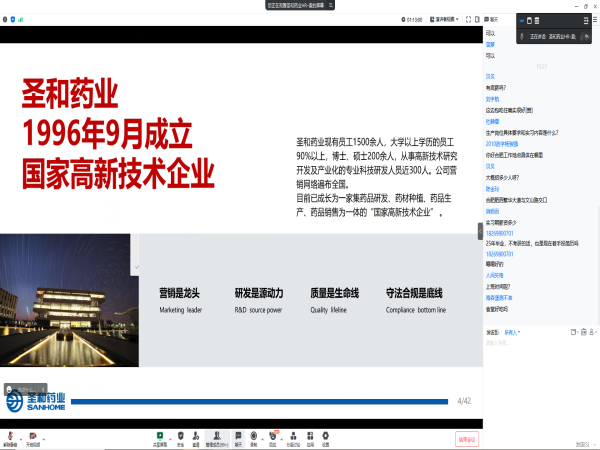The width and height of the screenshot is (600, 450).
Task: Click first 18269800701 sender link
Action: (x=499, y=233)
